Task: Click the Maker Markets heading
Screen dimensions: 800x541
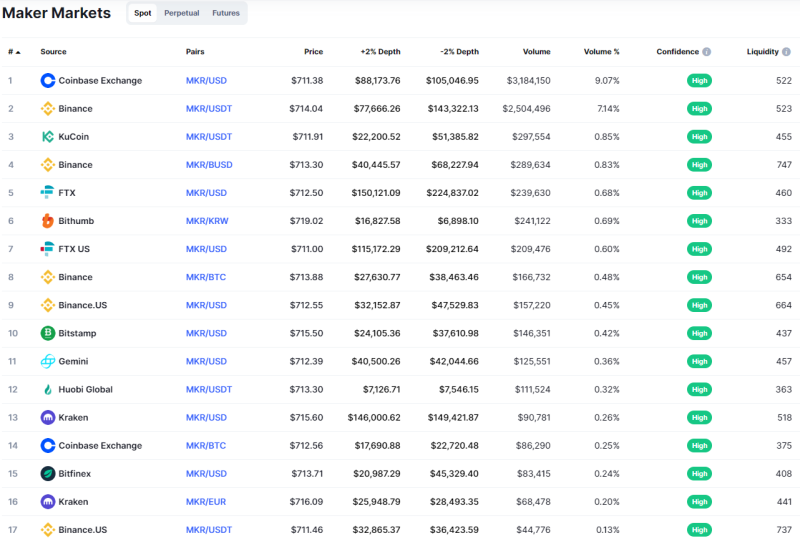Action: (56, 13)
